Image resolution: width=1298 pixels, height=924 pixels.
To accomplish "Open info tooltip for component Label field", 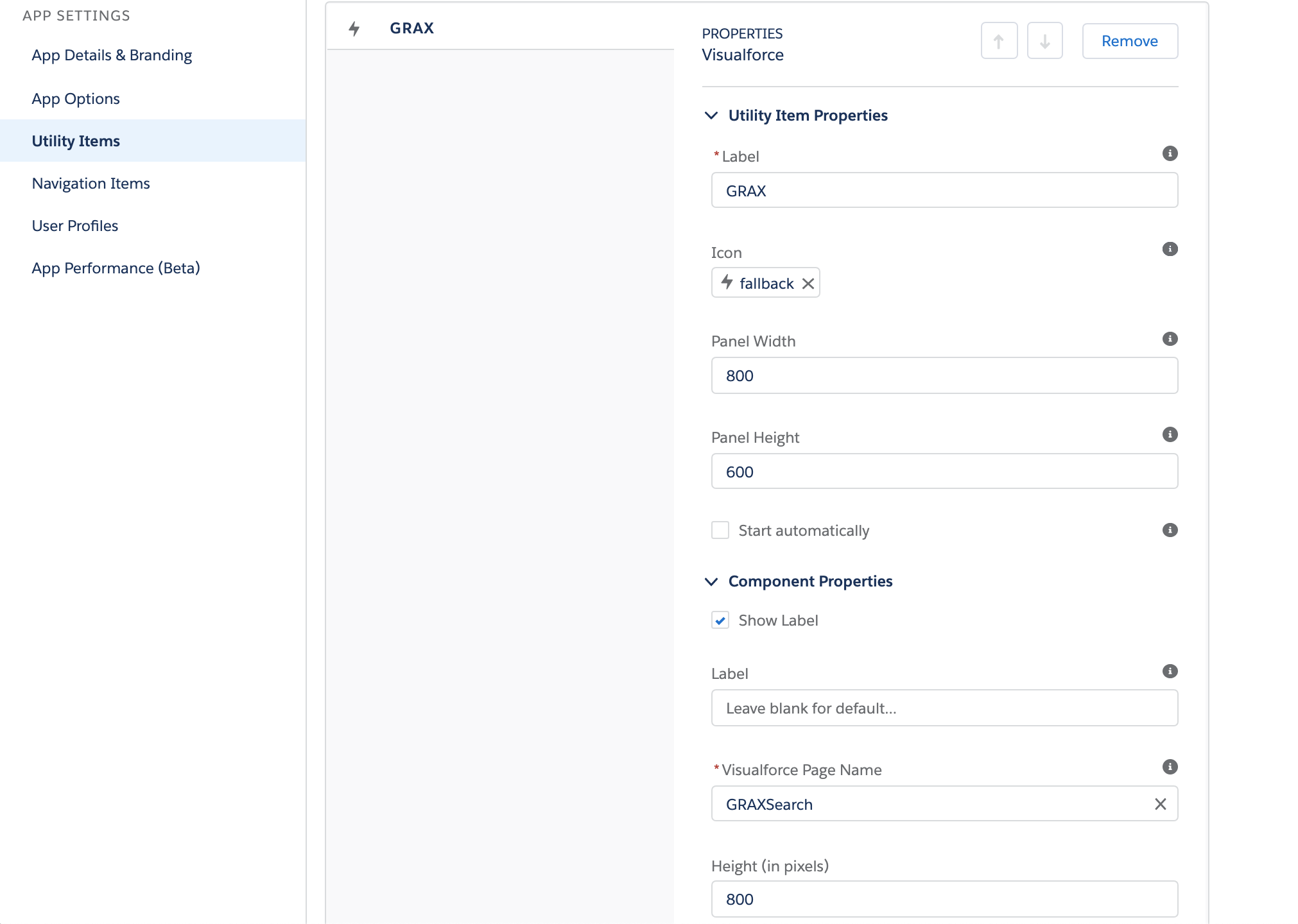I will [1170, 671].
